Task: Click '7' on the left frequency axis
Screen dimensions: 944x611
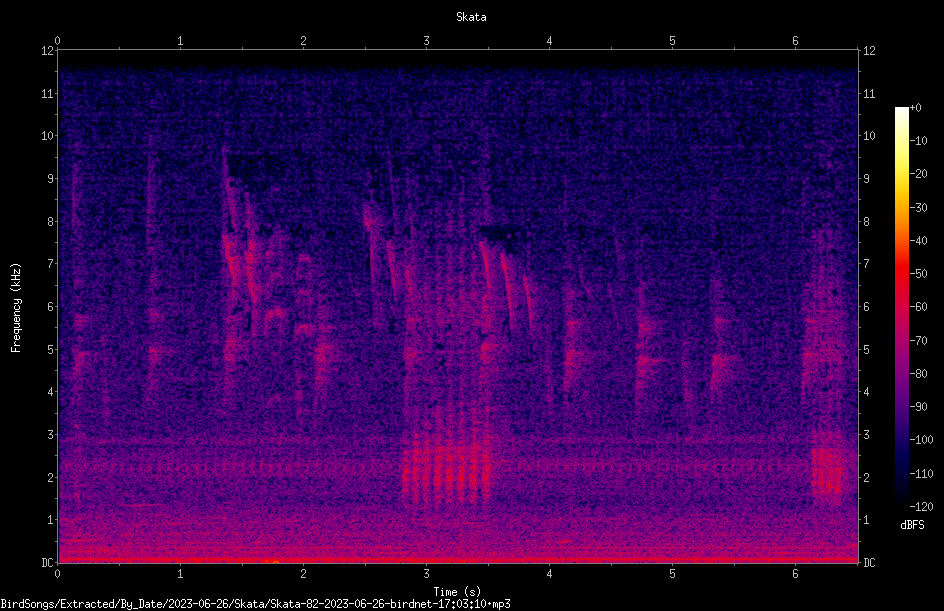Action: tap(51, 264)
